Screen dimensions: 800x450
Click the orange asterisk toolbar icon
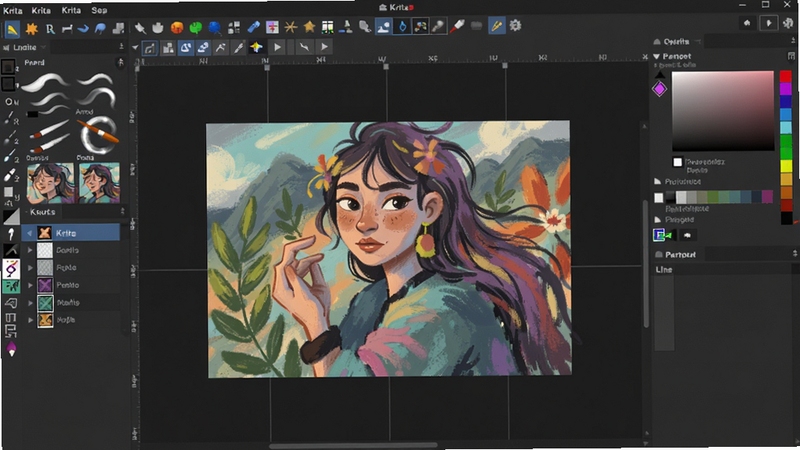[x=290, y=27]
